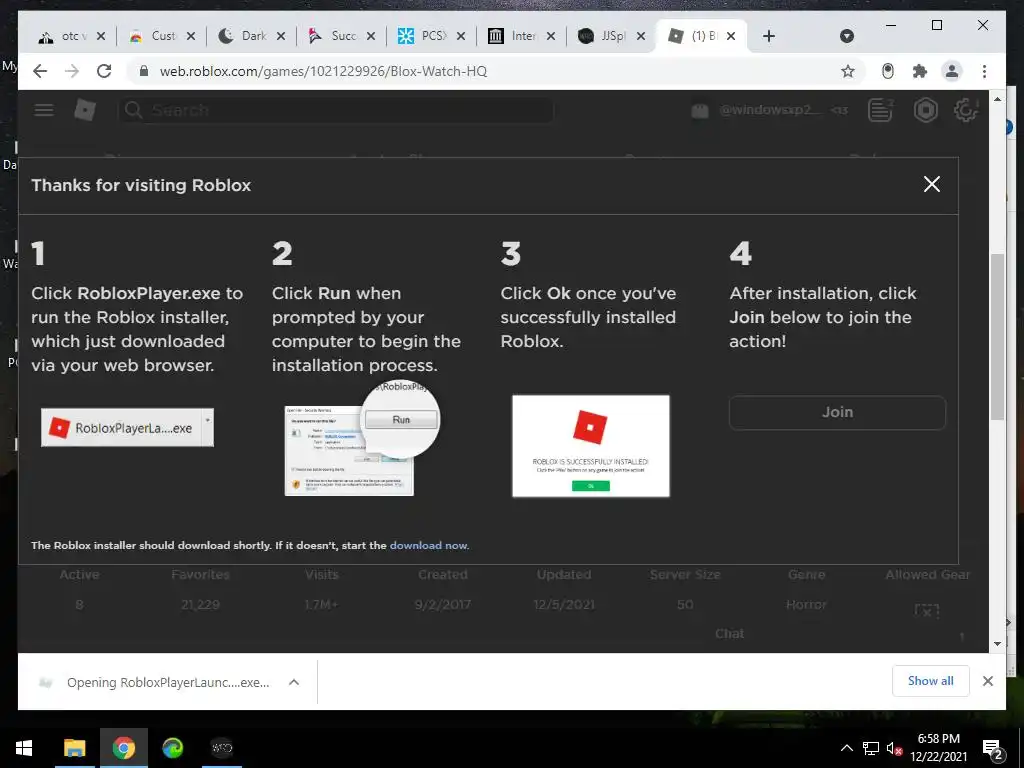Open the Chrome extensions puzzle icon
1024x768 pixels.
[920, 71]
